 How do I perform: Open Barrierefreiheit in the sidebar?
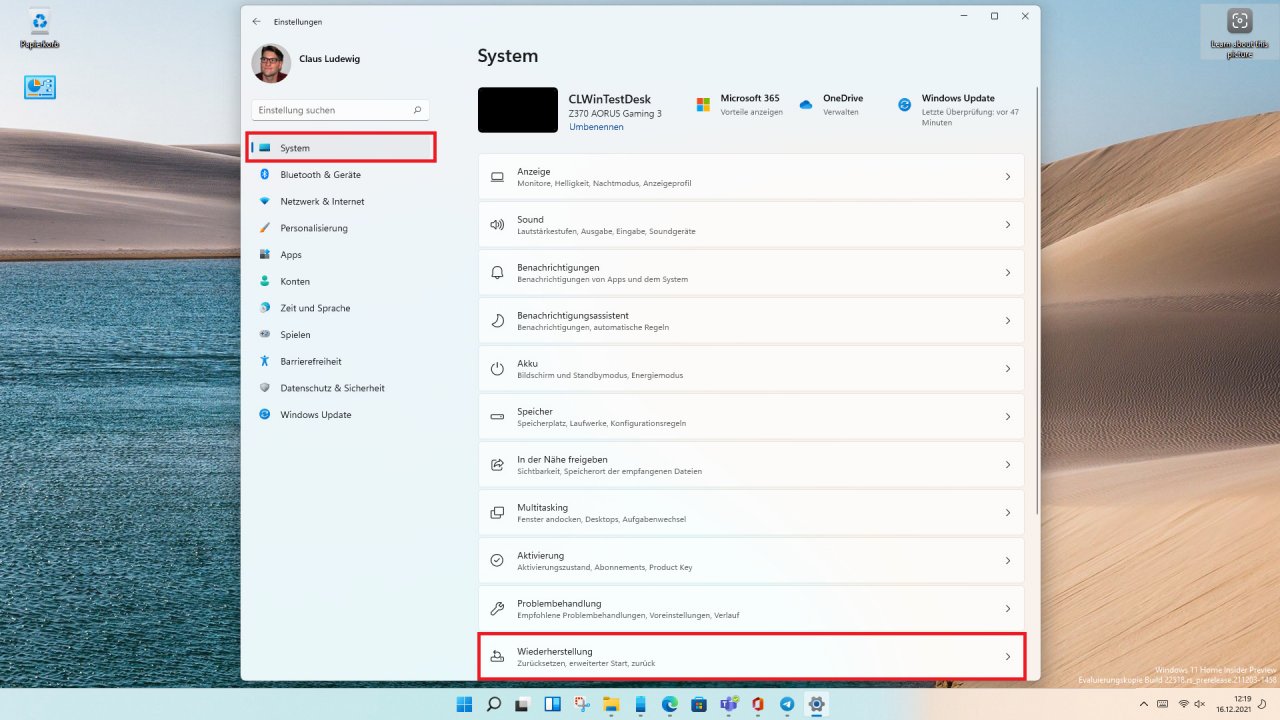click(341, 361)
